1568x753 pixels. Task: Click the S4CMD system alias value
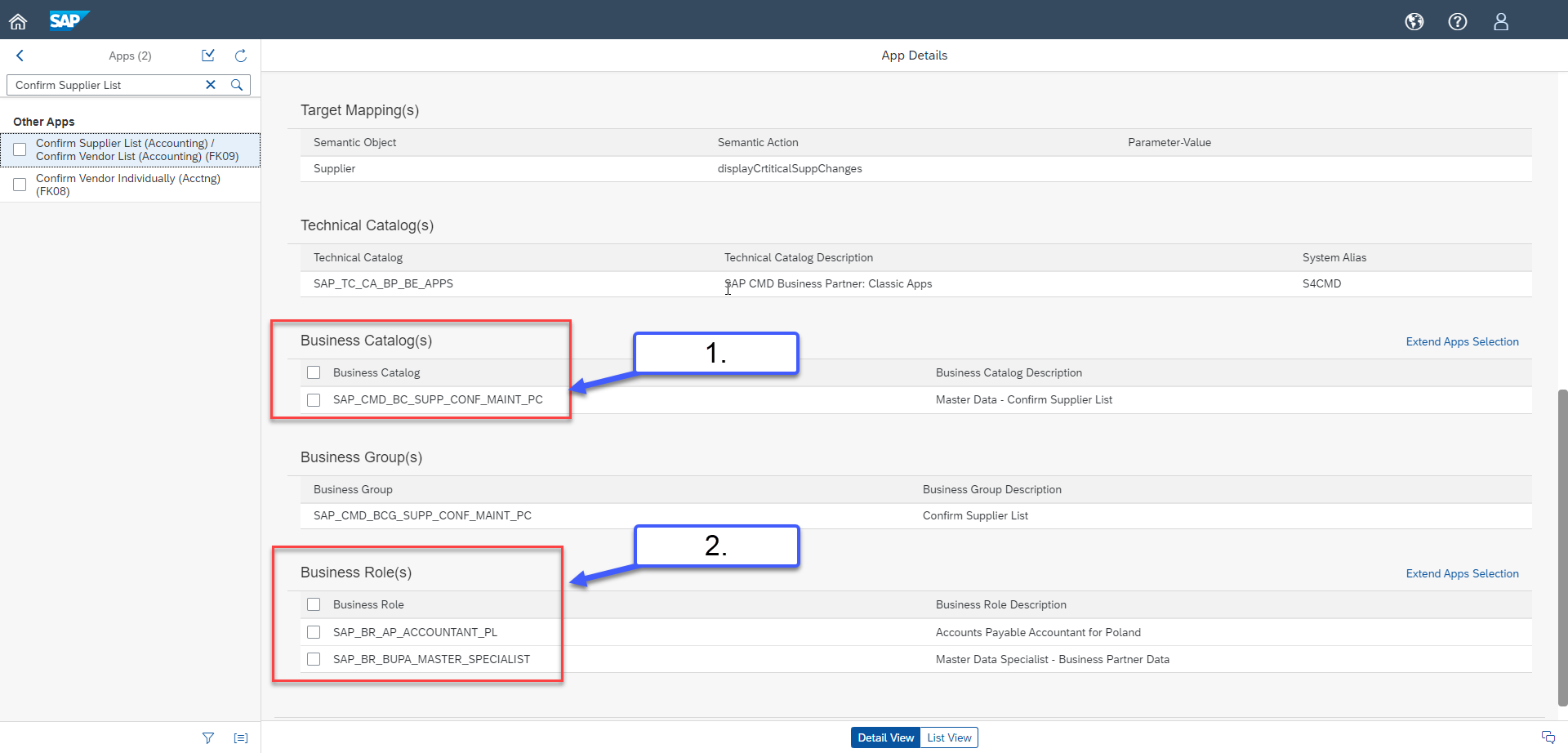[x=1321, y=283]
